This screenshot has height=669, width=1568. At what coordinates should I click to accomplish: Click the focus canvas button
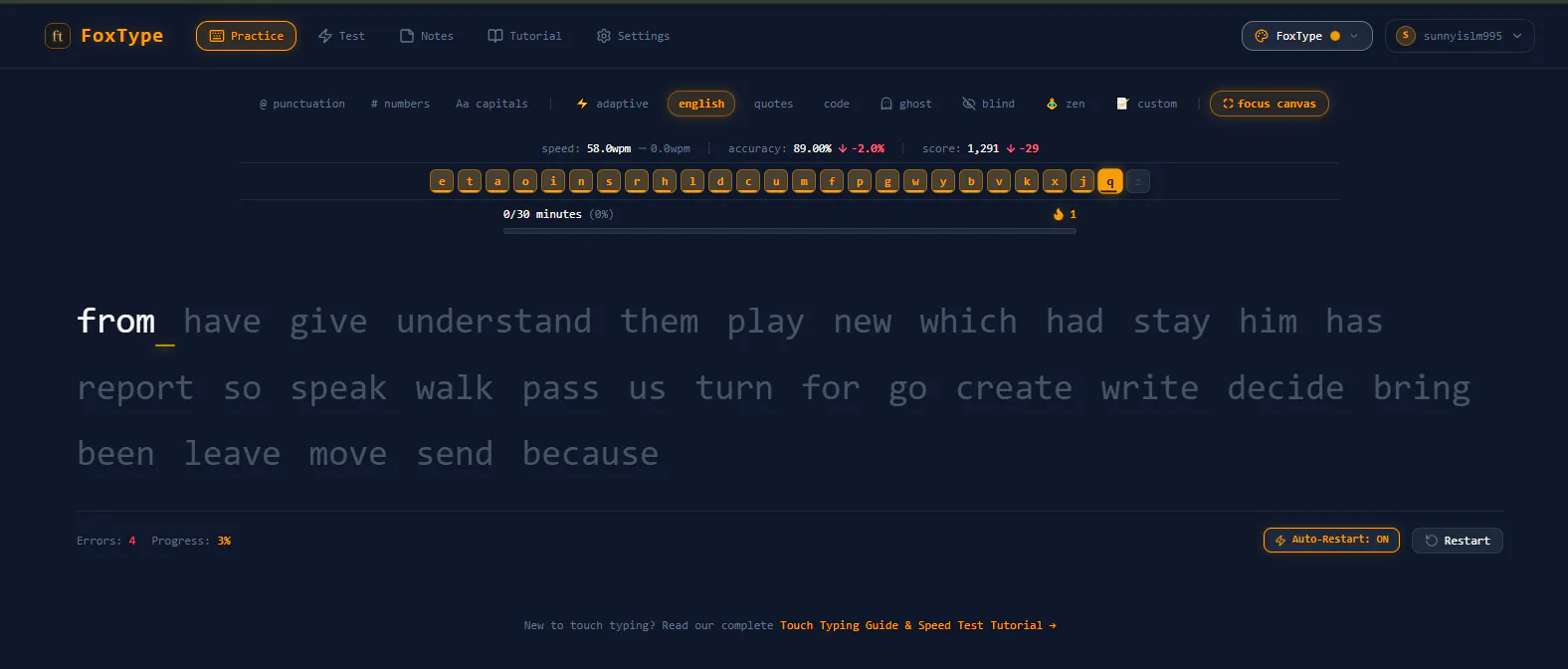click(1269, 104)
